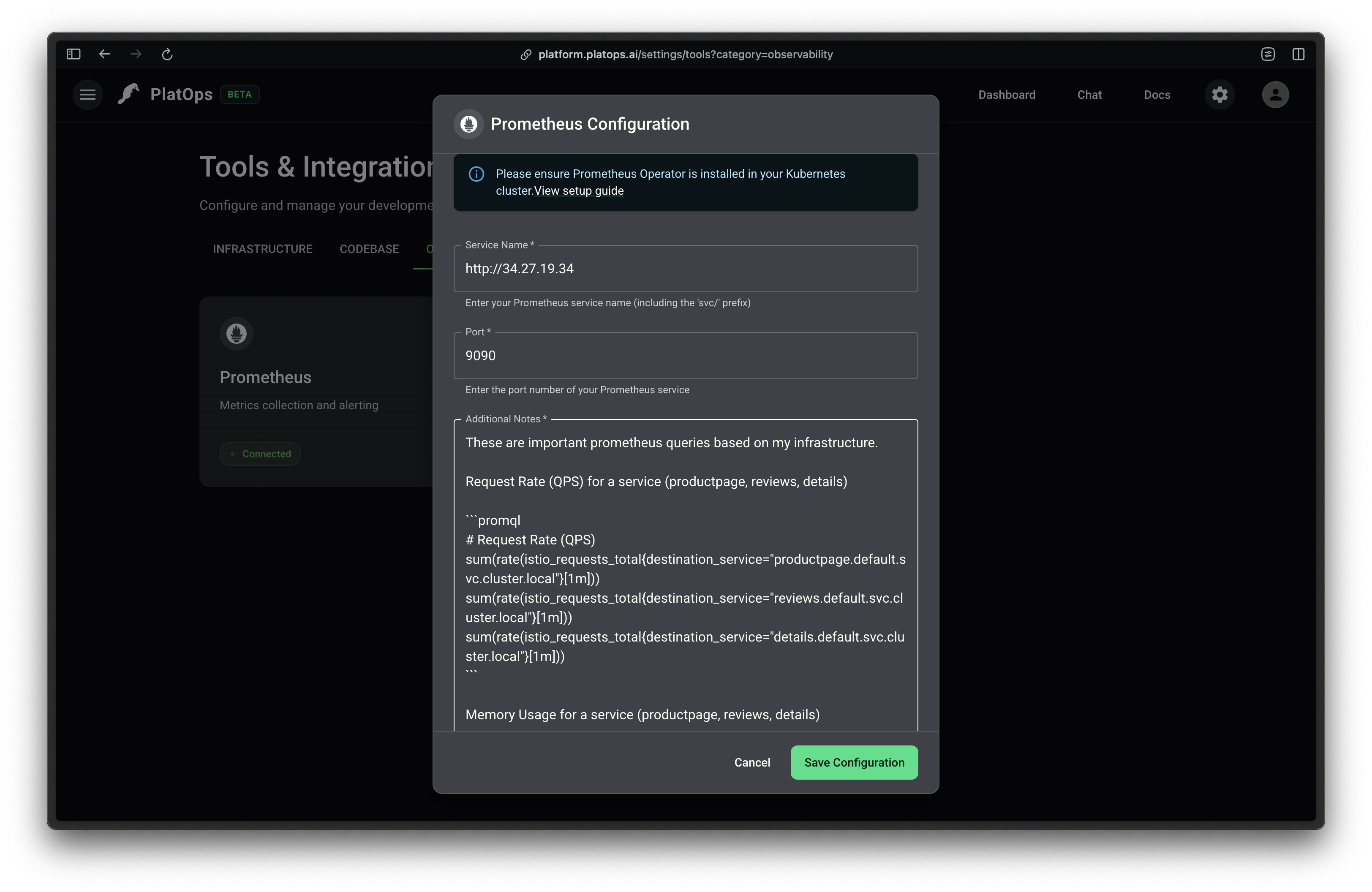Open the Dashboard nav item

click(x=1007, y=95)
